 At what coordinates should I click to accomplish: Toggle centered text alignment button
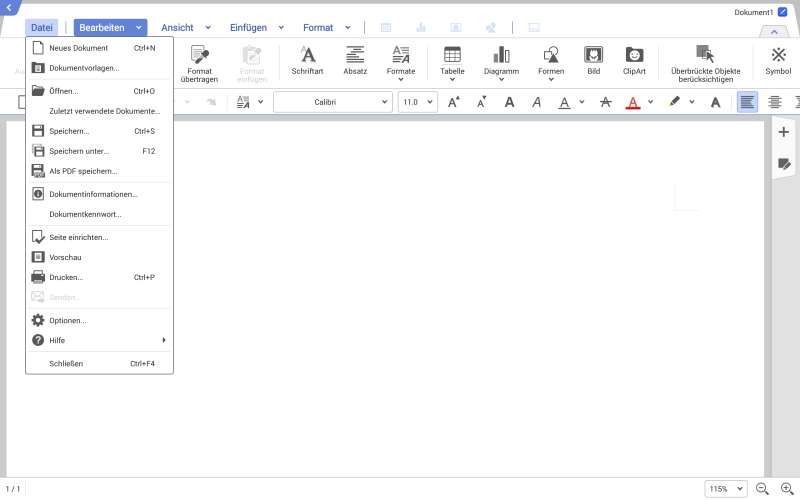774,102
